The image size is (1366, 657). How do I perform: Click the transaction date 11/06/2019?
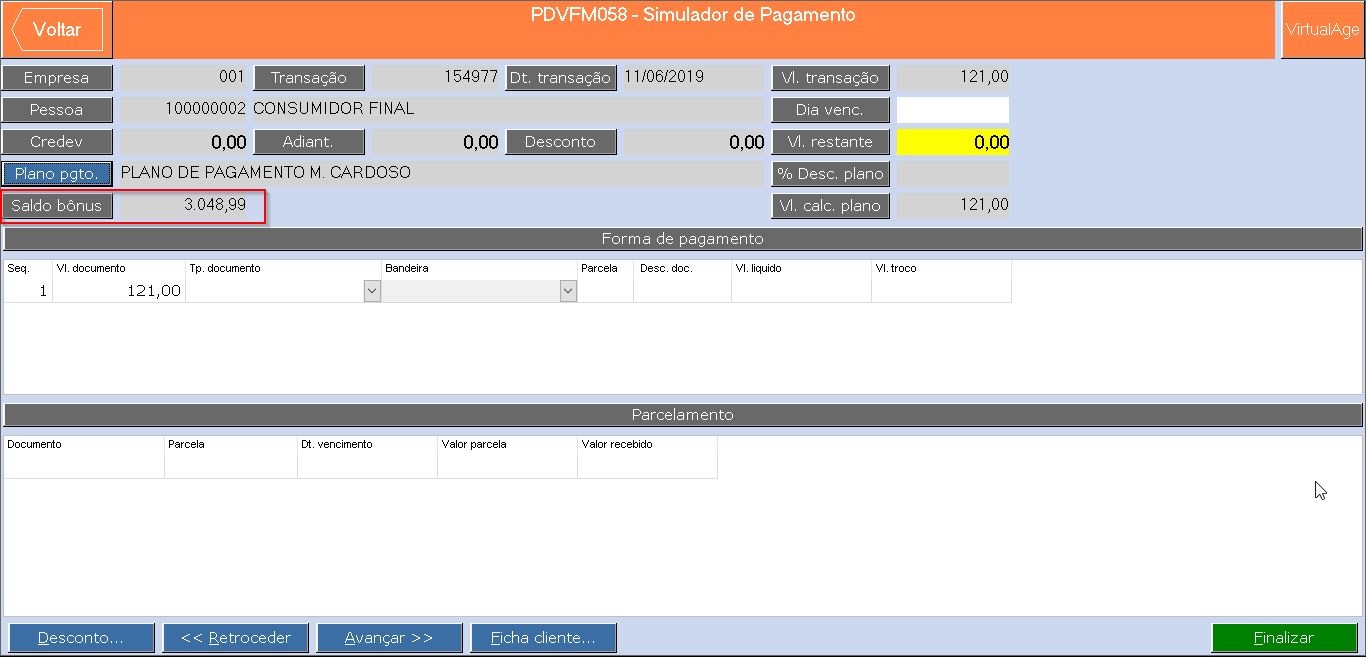click(693, 77)
